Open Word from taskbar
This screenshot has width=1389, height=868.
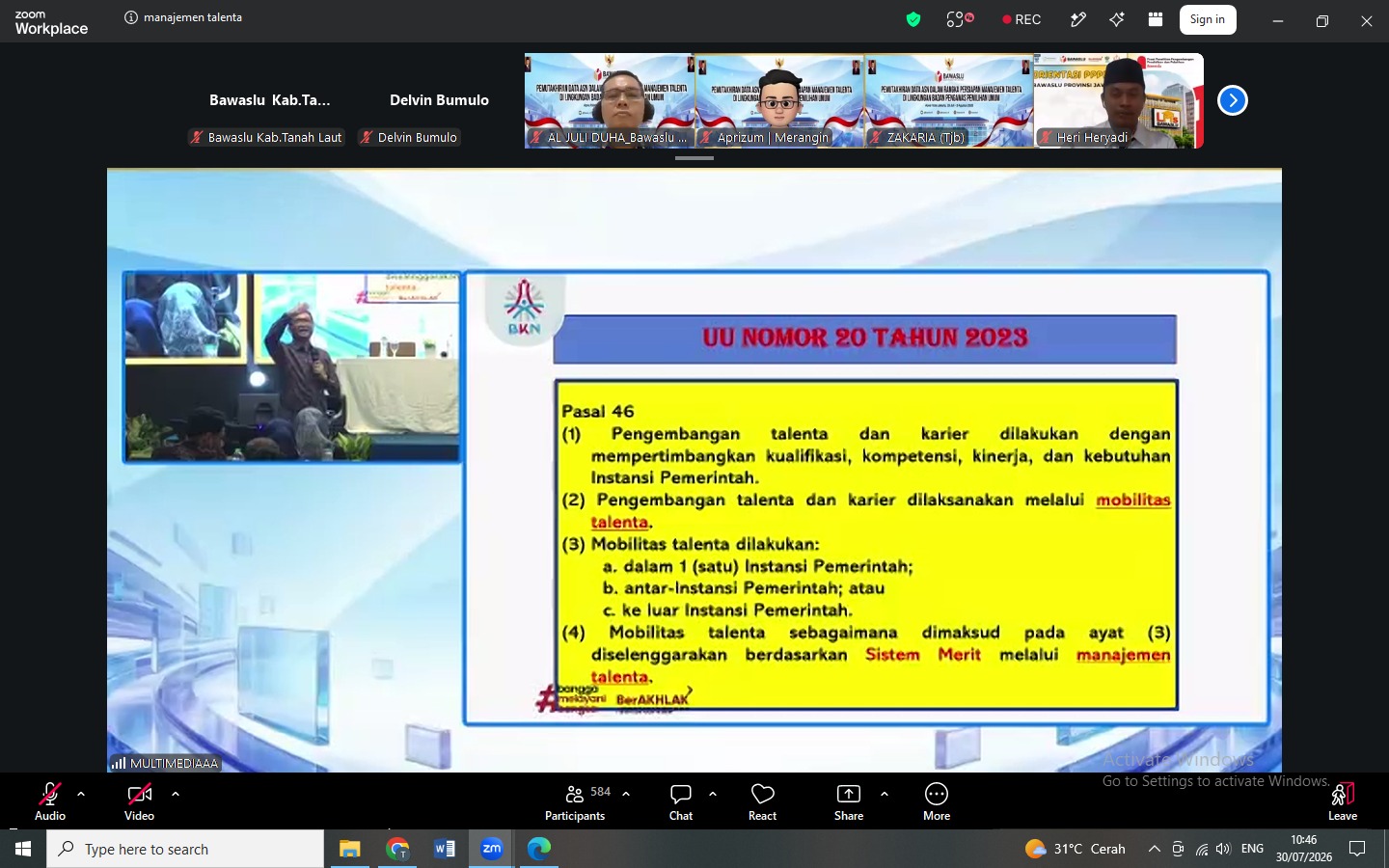[445, 849]
